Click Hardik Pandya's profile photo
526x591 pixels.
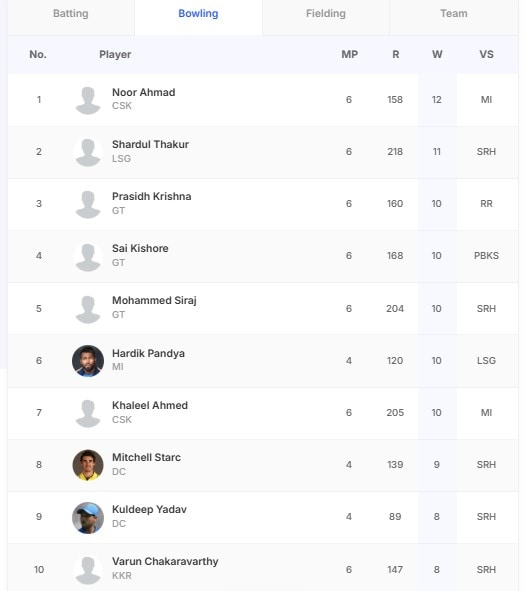88,361
